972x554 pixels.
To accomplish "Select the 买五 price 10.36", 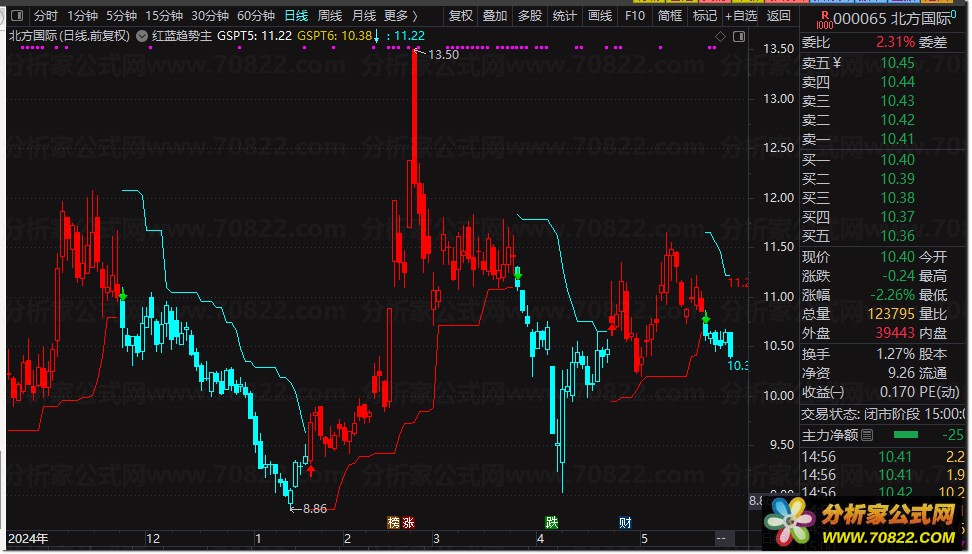I will (x=897, y=235).
